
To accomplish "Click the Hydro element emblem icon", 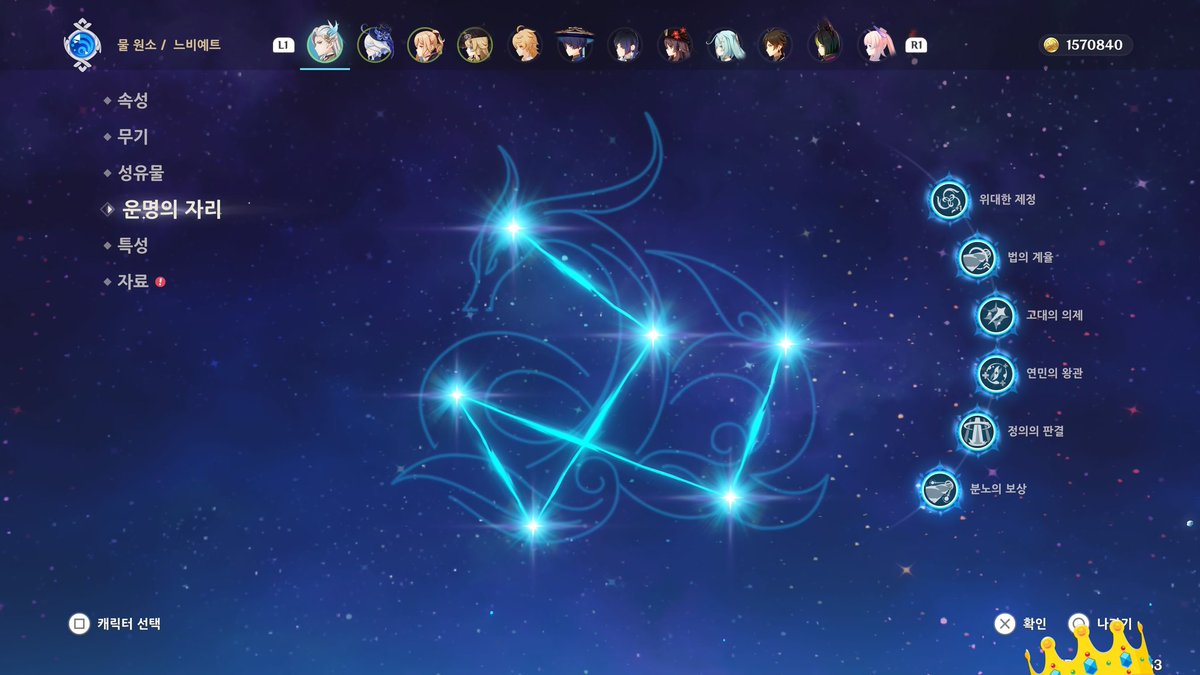I will 81,44.
